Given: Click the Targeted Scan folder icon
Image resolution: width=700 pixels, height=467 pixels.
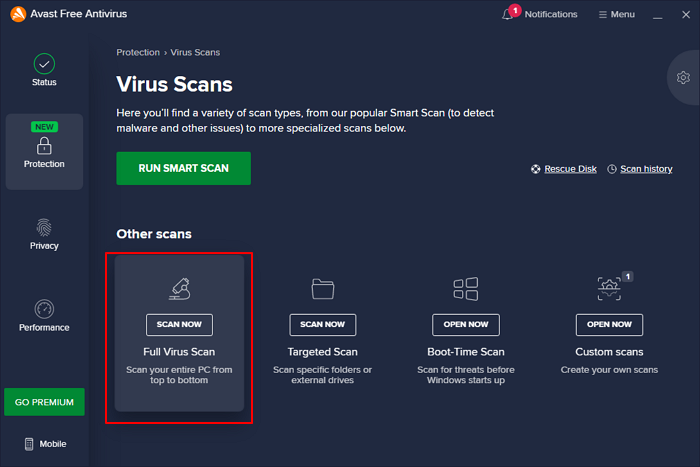Looking at the screenshot, I should click(x=323, y=289).
